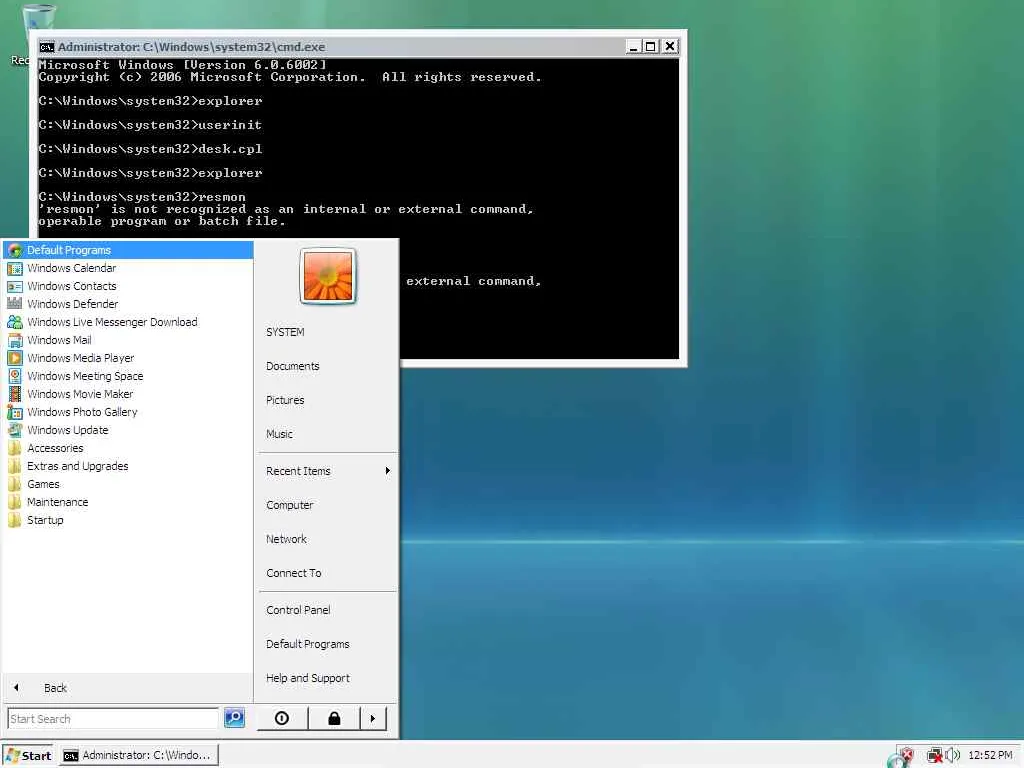Open shutdown options arrow beside lock
Screen dimensions: 1024x768
pyautogui.click(x=373, y=718)
